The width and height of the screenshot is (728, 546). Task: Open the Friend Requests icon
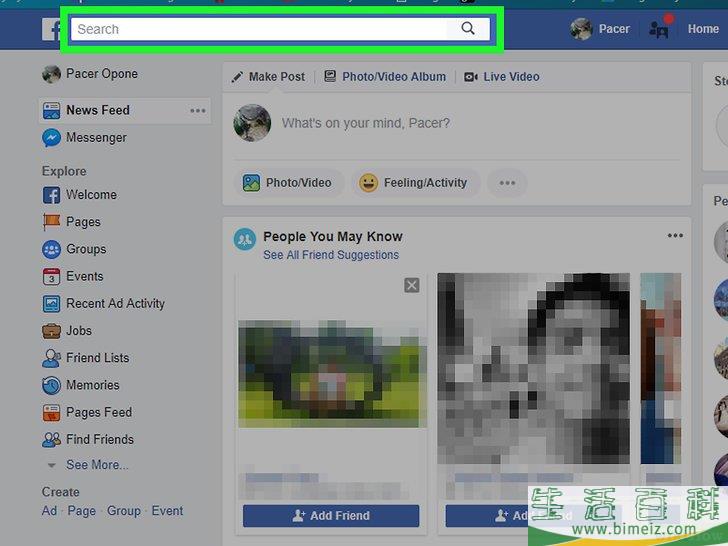point(659,29)
